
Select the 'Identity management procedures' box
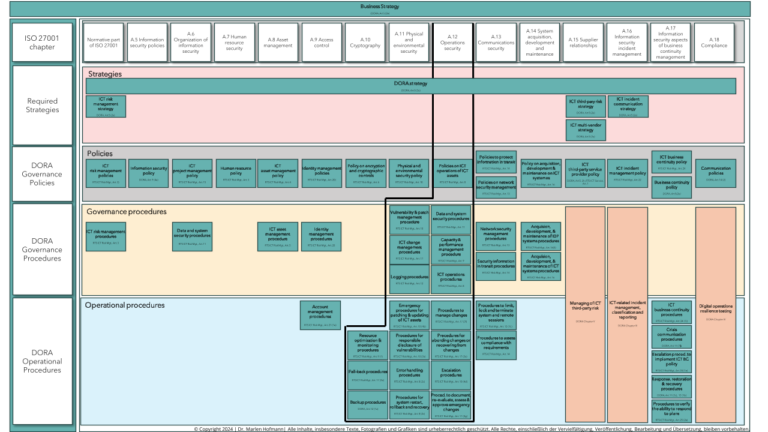[x=321, y=237]
